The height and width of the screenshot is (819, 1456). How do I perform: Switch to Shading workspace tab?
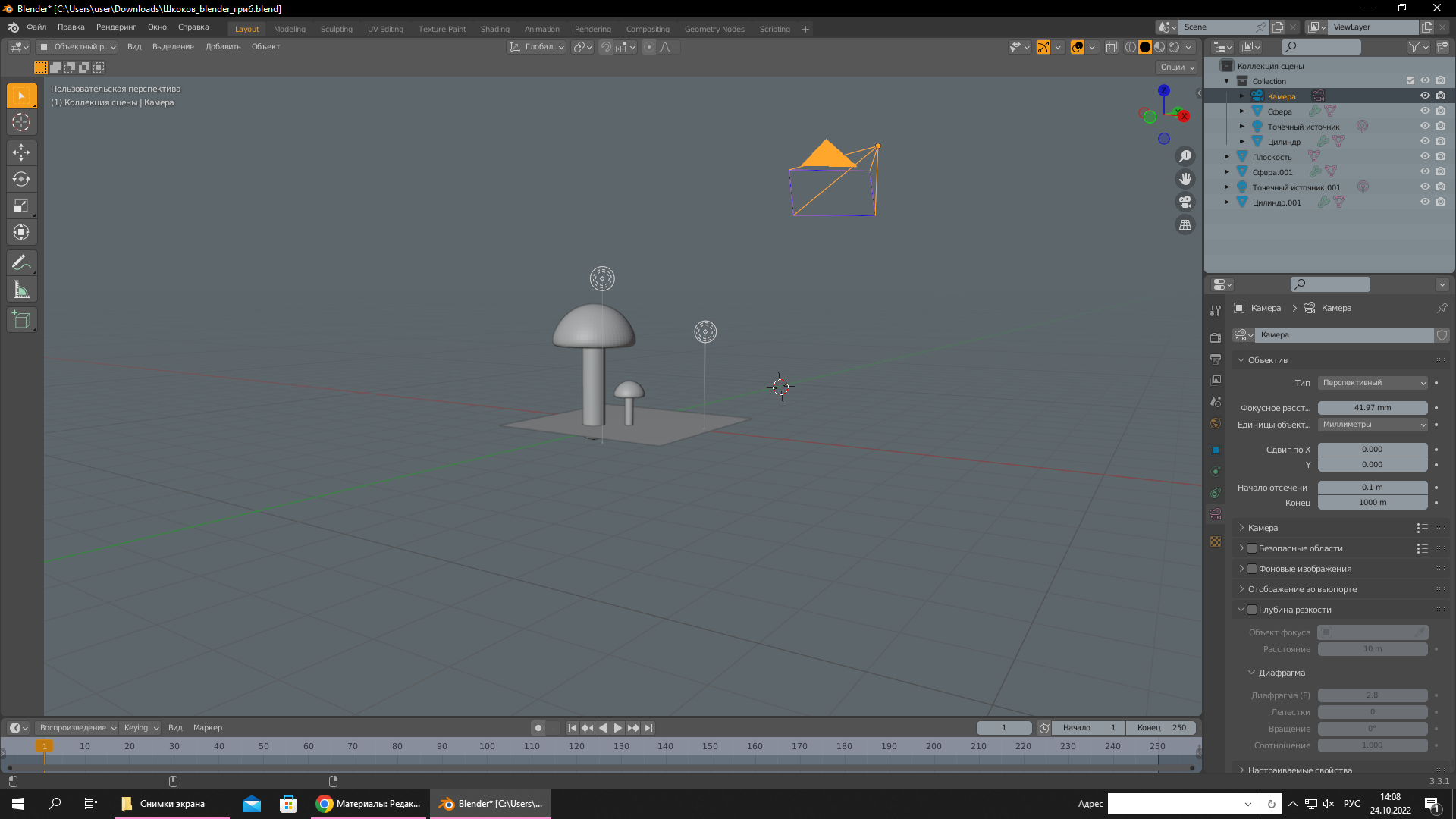494,29
